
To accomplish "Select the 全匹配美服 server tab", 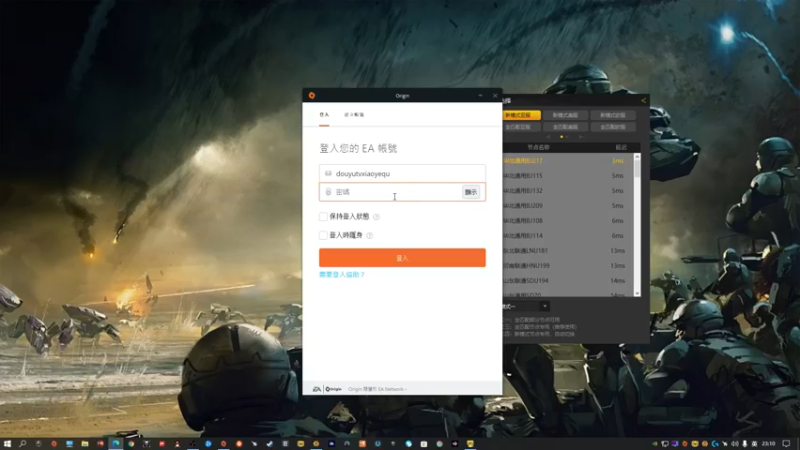I will click(x=565, y=127).
